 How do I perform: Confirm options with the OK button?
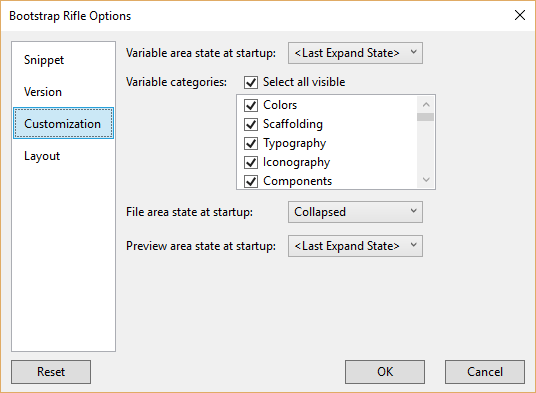click(x=385, y=371)
